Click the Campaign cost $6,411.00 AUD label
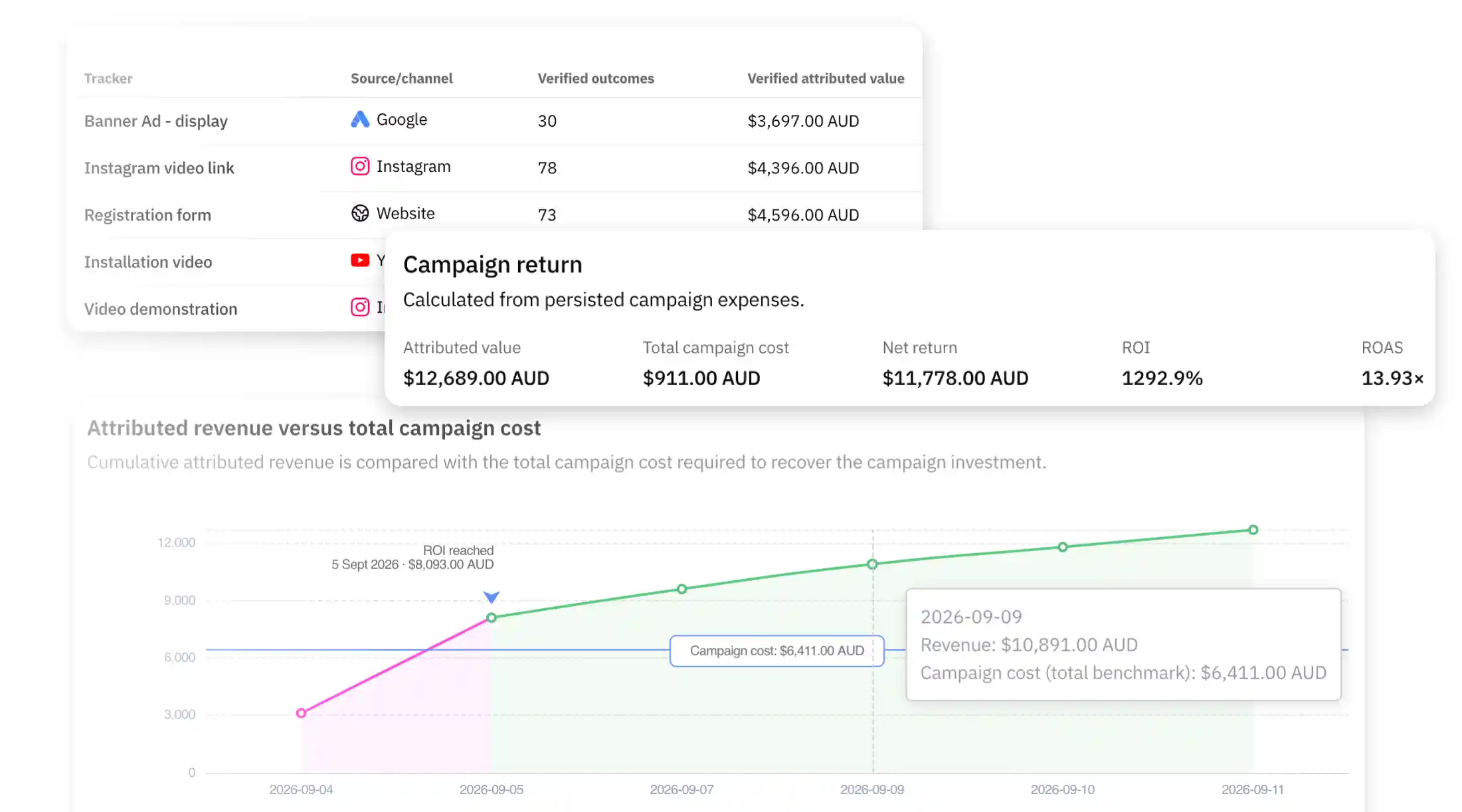This screenshot has width=1462, height=812. (777, 651)
